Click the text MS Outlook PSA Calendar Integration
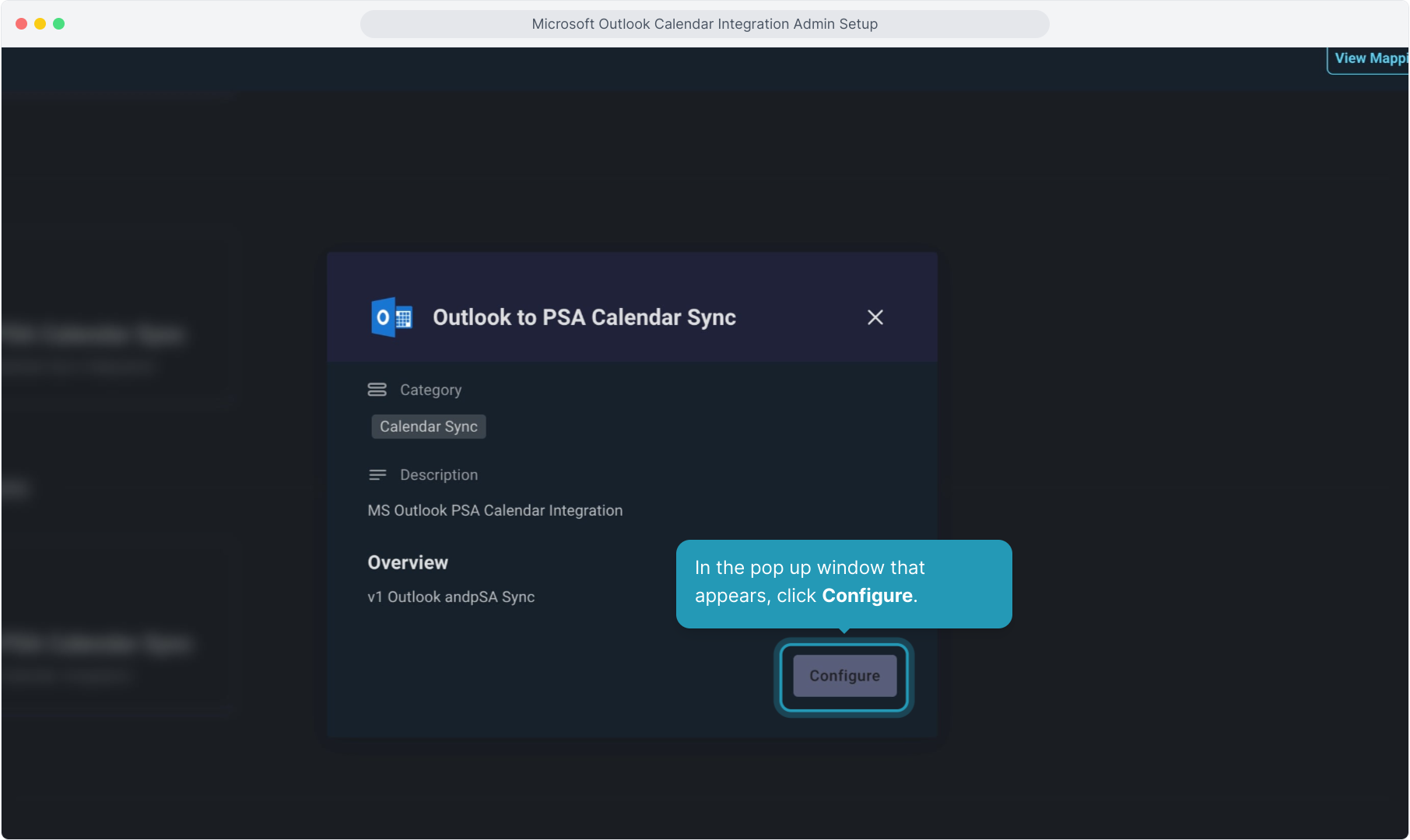The height and width of the screenshot is (840, 1410). pos(495,511)
